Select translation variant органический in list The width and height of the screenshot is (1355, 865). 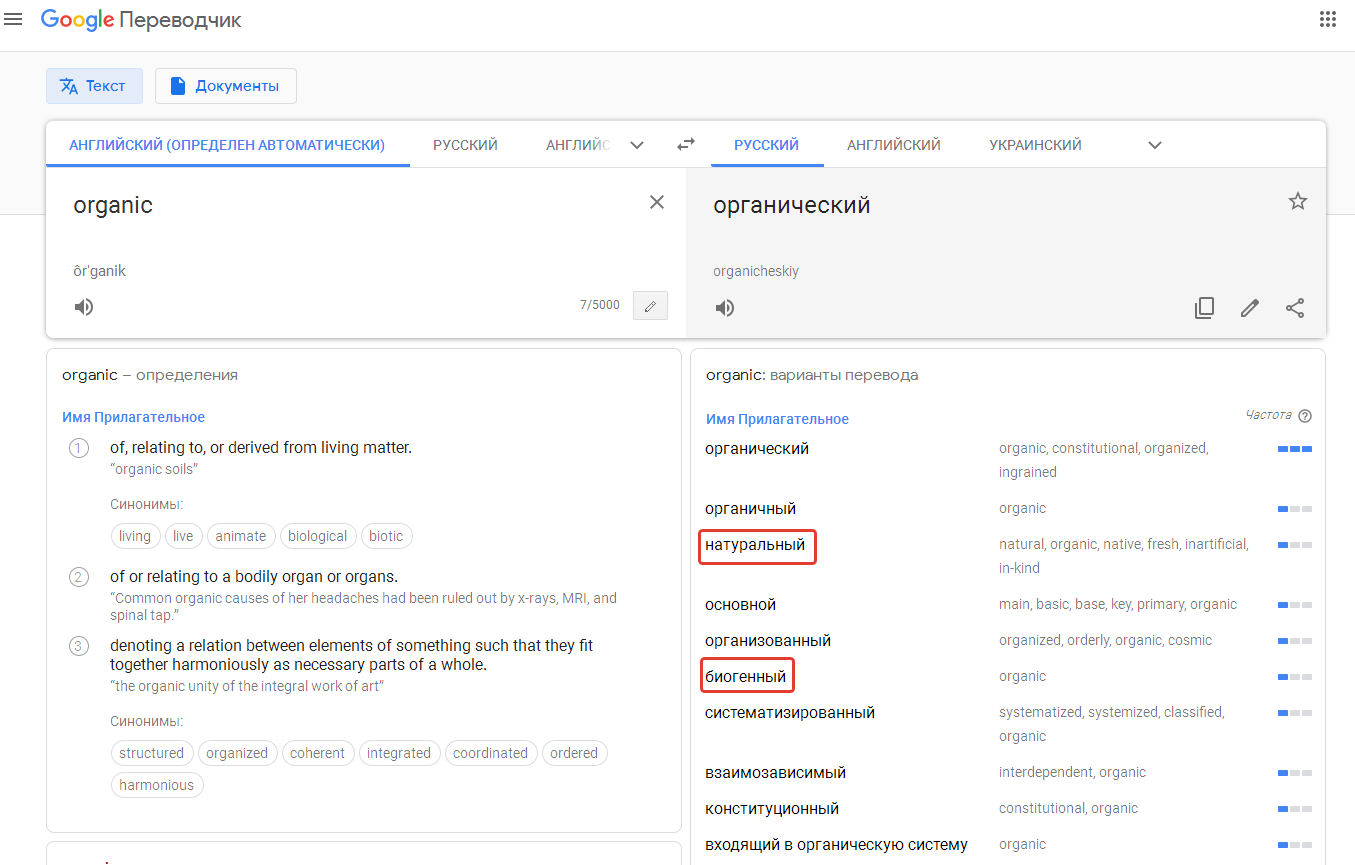tap(757, 449)
